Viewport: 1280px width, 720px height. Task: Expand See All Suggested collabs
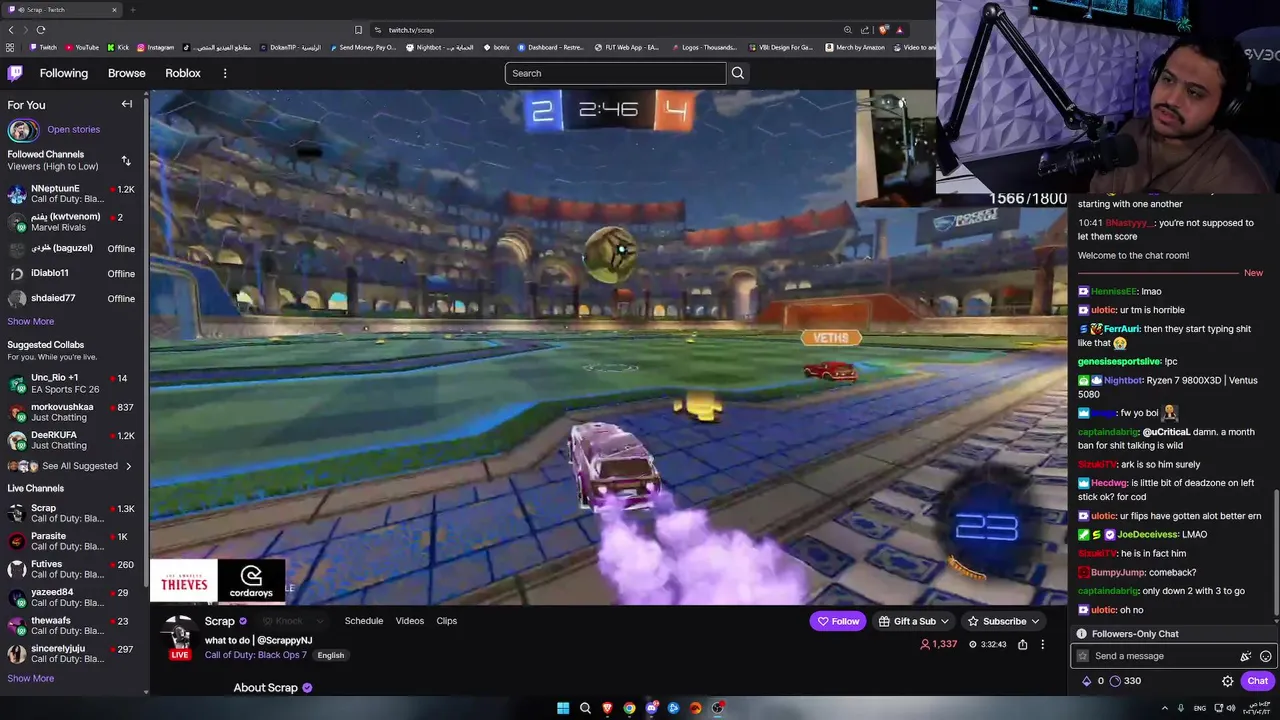click(70, 466)
